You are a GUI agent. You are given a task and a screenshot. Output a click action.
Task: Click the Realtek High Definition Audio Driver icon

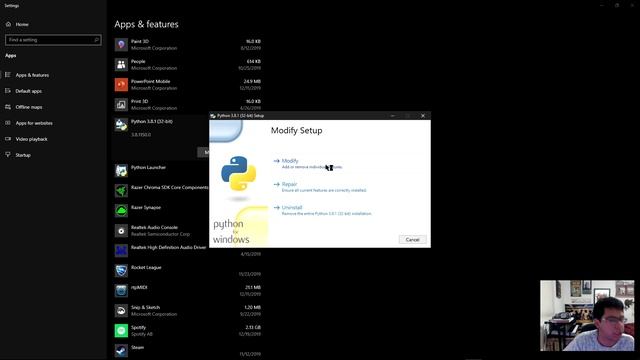coord(121,251)
